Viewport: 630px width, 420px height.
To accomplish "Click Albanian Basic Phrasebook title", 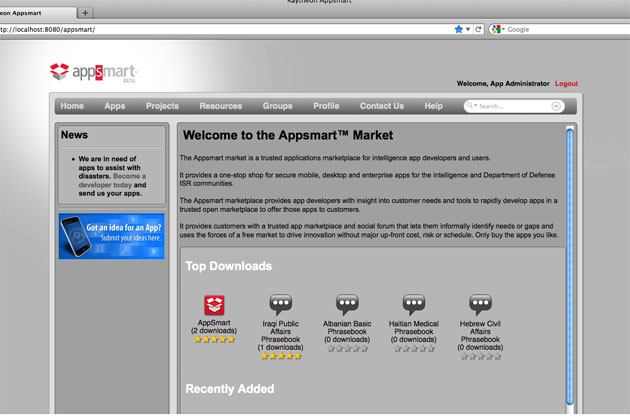I will click(x=347, y=328).
